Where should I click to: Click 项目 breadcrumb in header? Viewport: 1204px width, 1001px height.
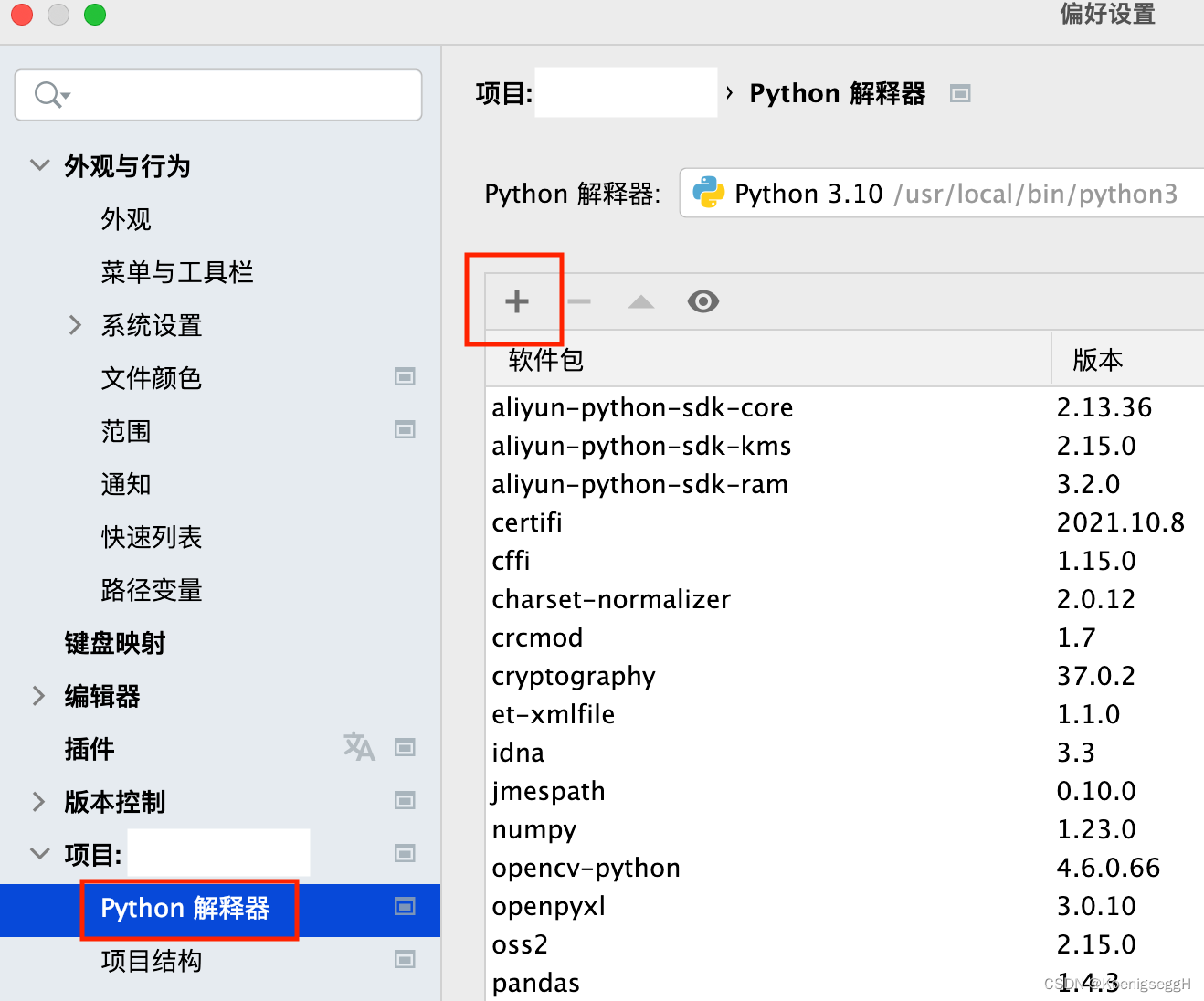point(504,93)
